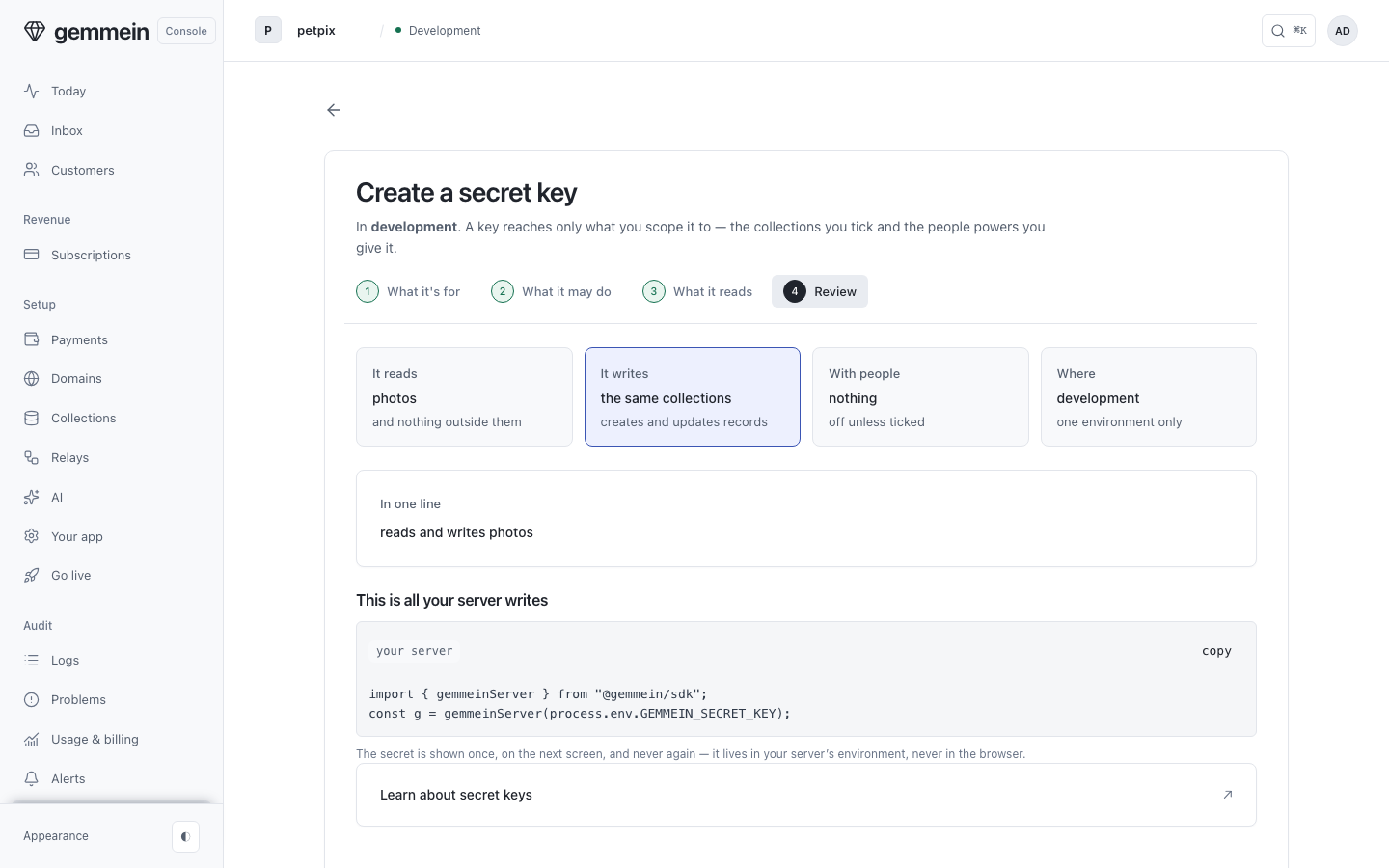Open Go live rocket icon
This screenshot has height=868, width=1389.
tap(32, 575)
